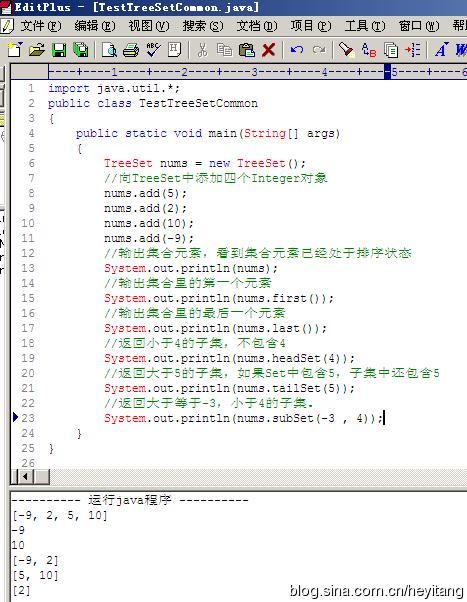
Task: Click the nums.add(5); statement
Action: [x=145, y=193]
